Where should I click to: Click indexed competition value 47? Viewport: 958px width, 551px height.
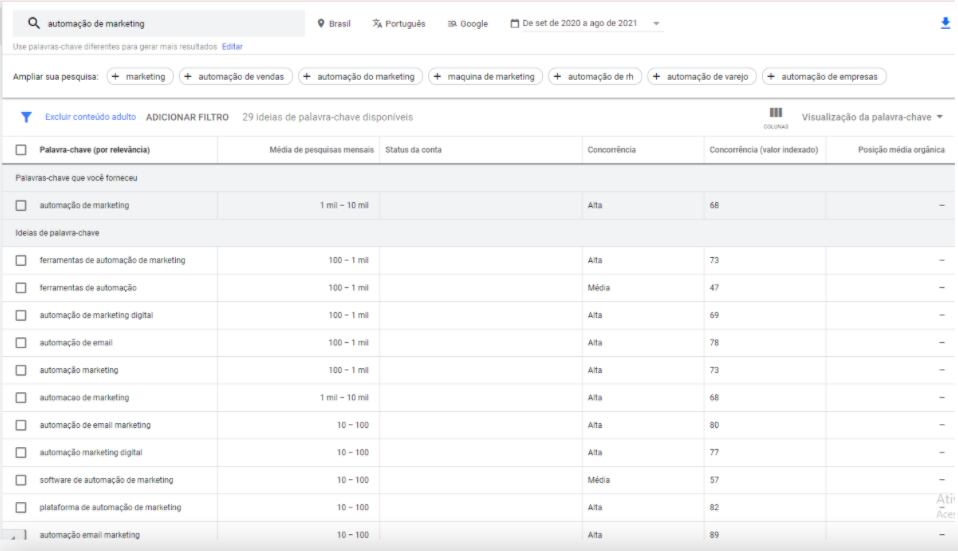pyautogui.click(x=714, y=287)
